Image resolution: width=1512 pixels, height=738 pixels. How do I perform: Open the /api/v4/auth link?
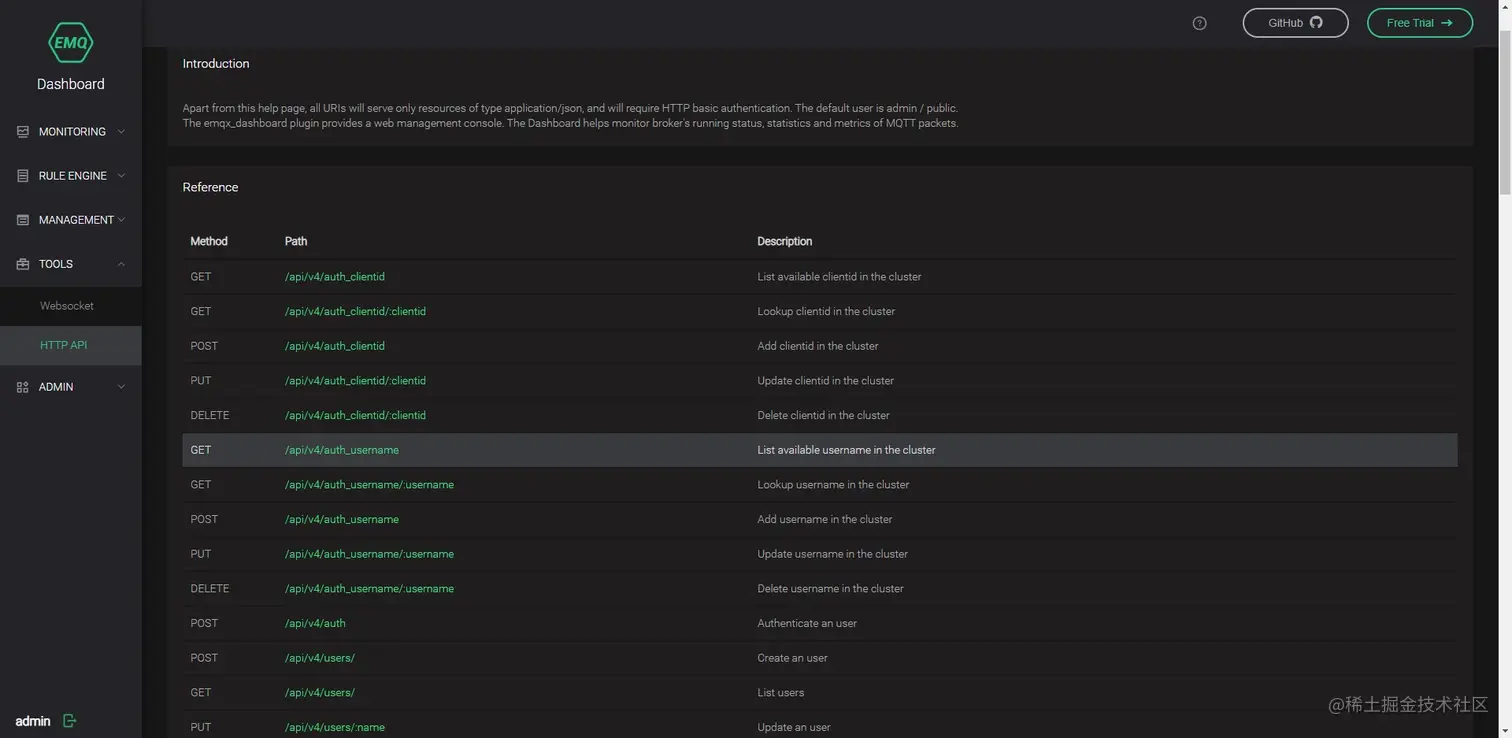(315, 624)
